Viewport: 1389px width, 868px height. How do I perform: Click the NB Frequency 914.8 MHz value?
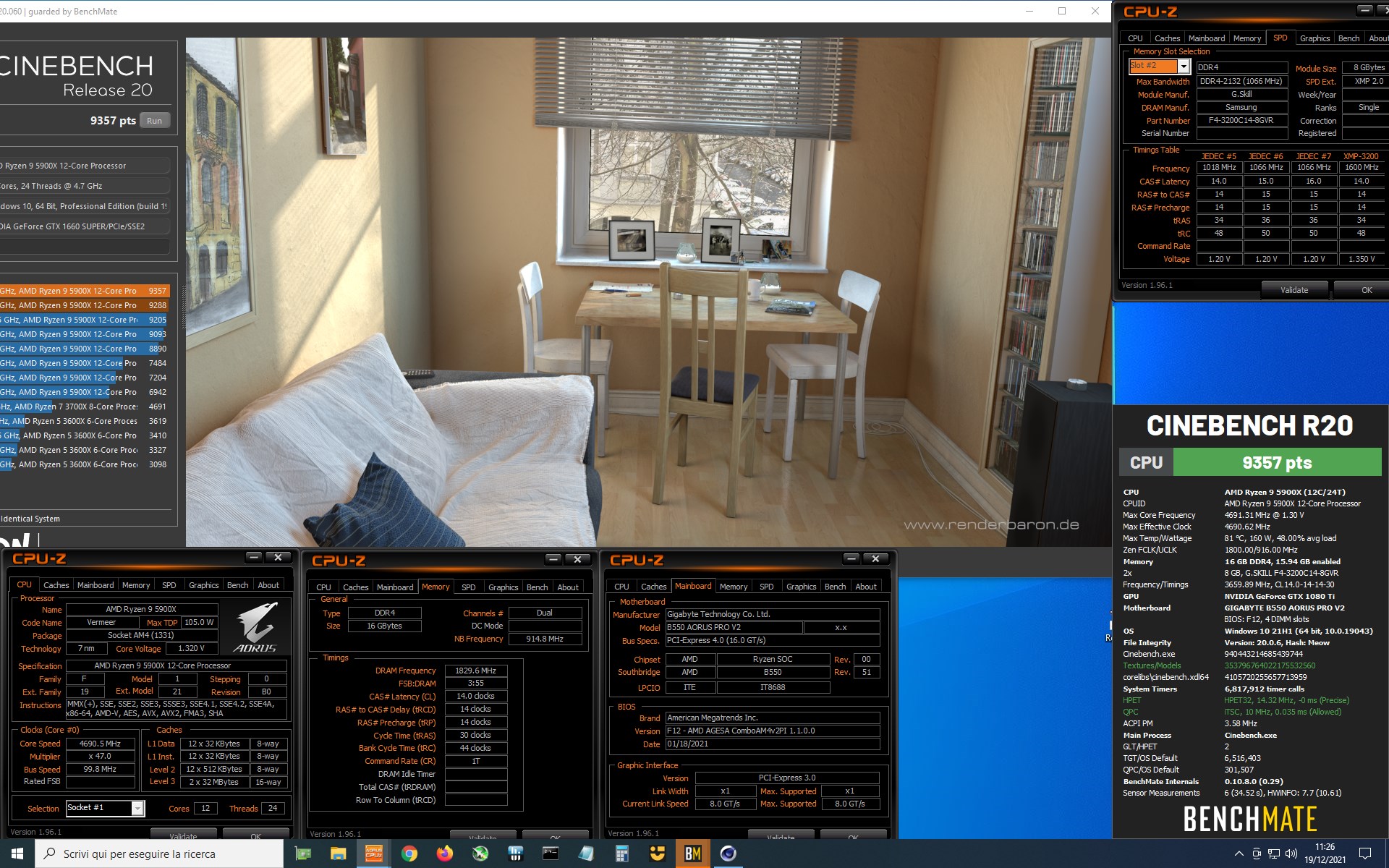coord(545,639)
